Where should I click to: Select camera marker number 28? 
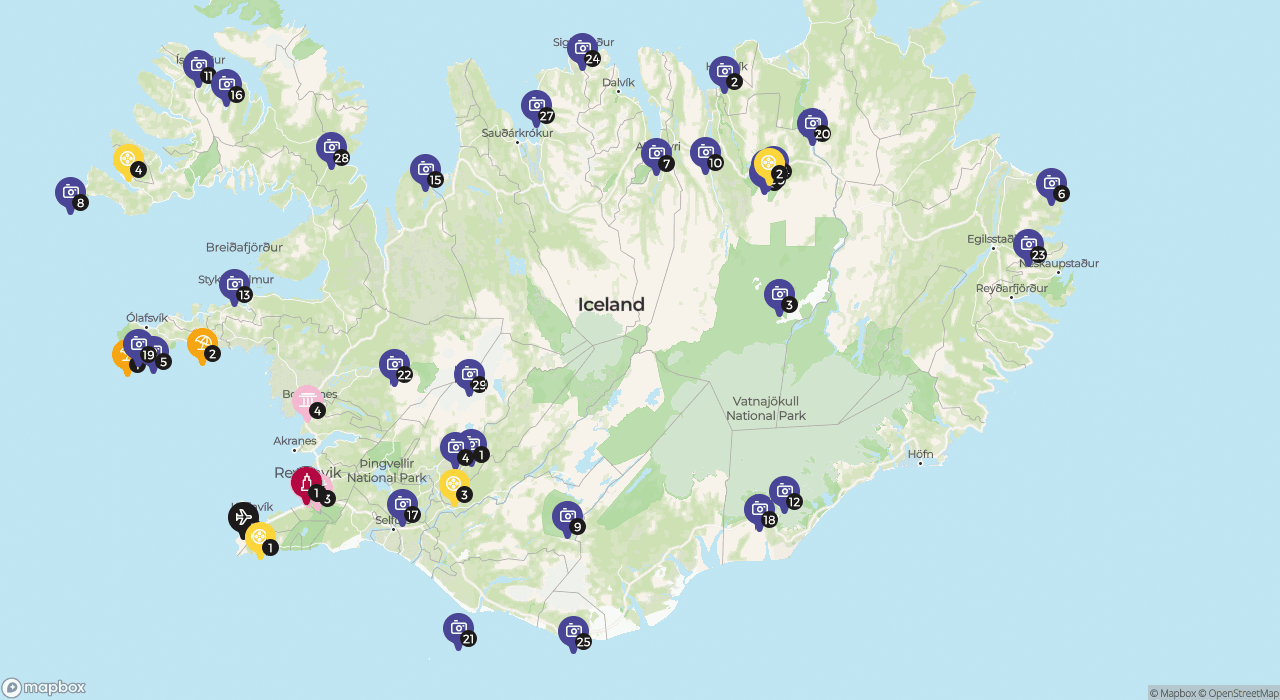click(x=331, y=148)
